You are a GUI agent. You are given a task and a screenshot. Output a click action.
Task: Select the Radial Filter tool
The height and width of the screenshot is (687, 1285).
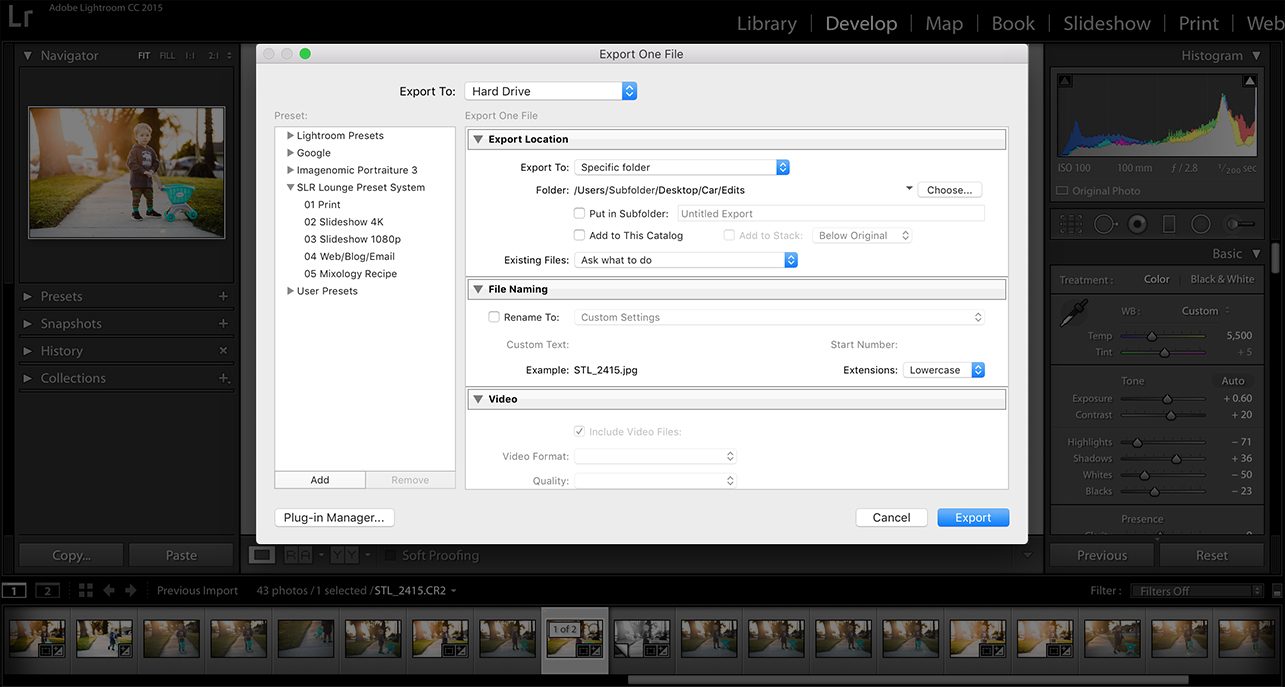pyautogui.click(x=1201, y=223)
